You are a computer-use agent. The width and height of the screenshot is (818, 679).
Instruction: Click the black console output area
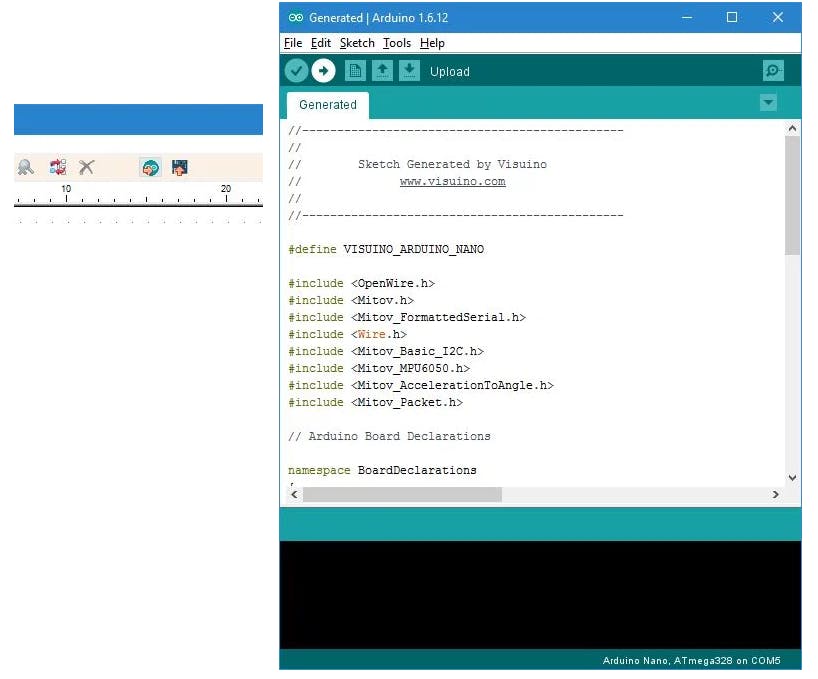(540, 595)
